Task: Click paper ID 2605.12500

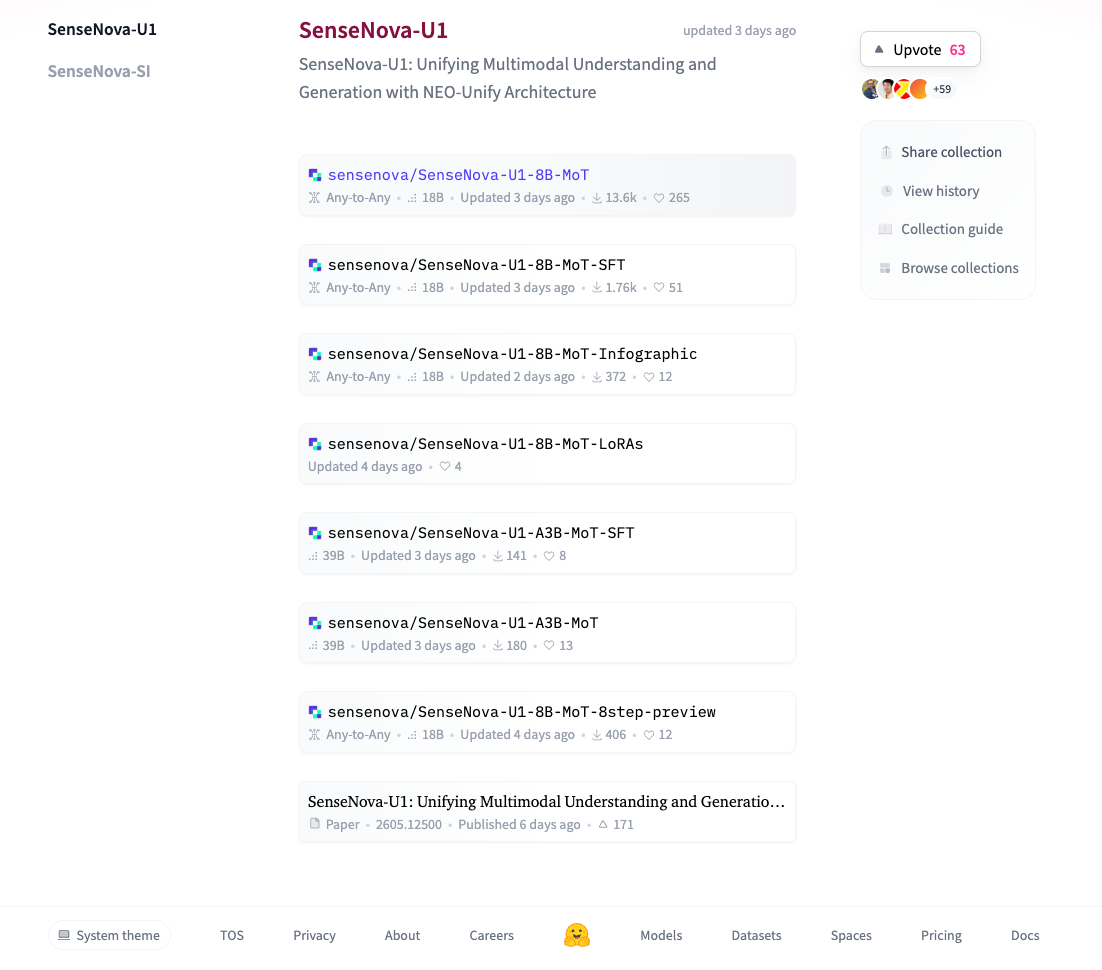Action: 408,824
